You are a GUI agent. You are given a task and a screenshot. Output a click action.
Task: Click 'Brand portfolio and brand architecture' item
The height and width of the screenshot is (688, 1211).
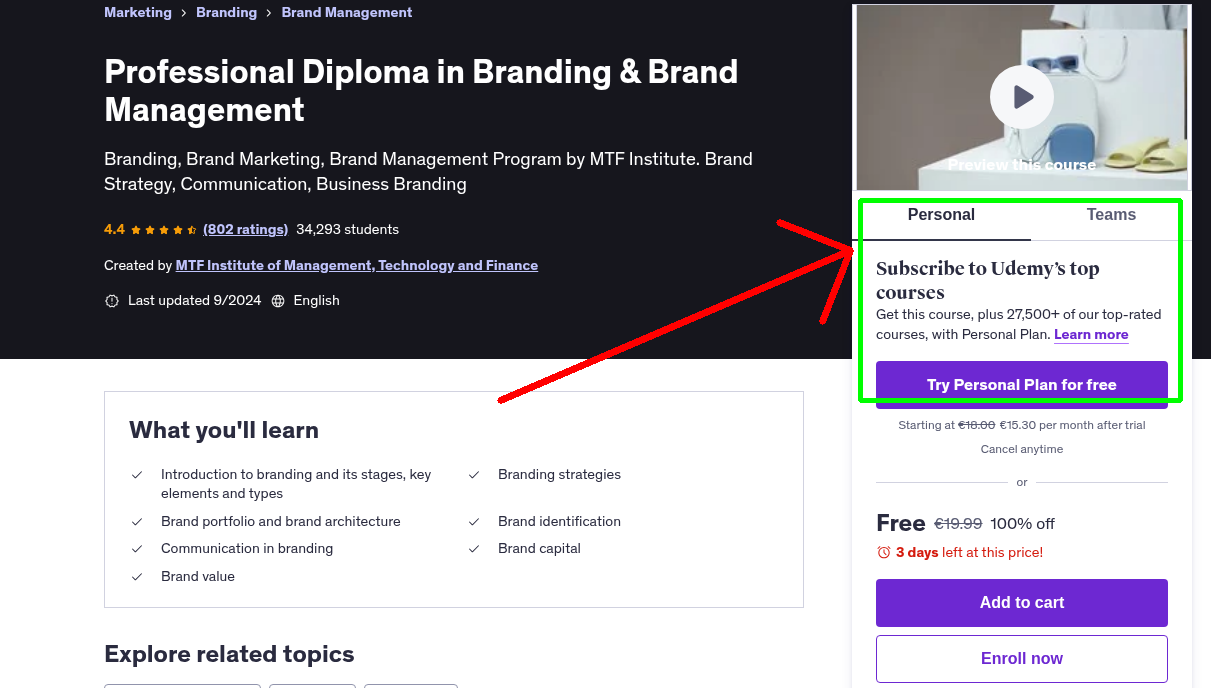(x=281, y=521)
